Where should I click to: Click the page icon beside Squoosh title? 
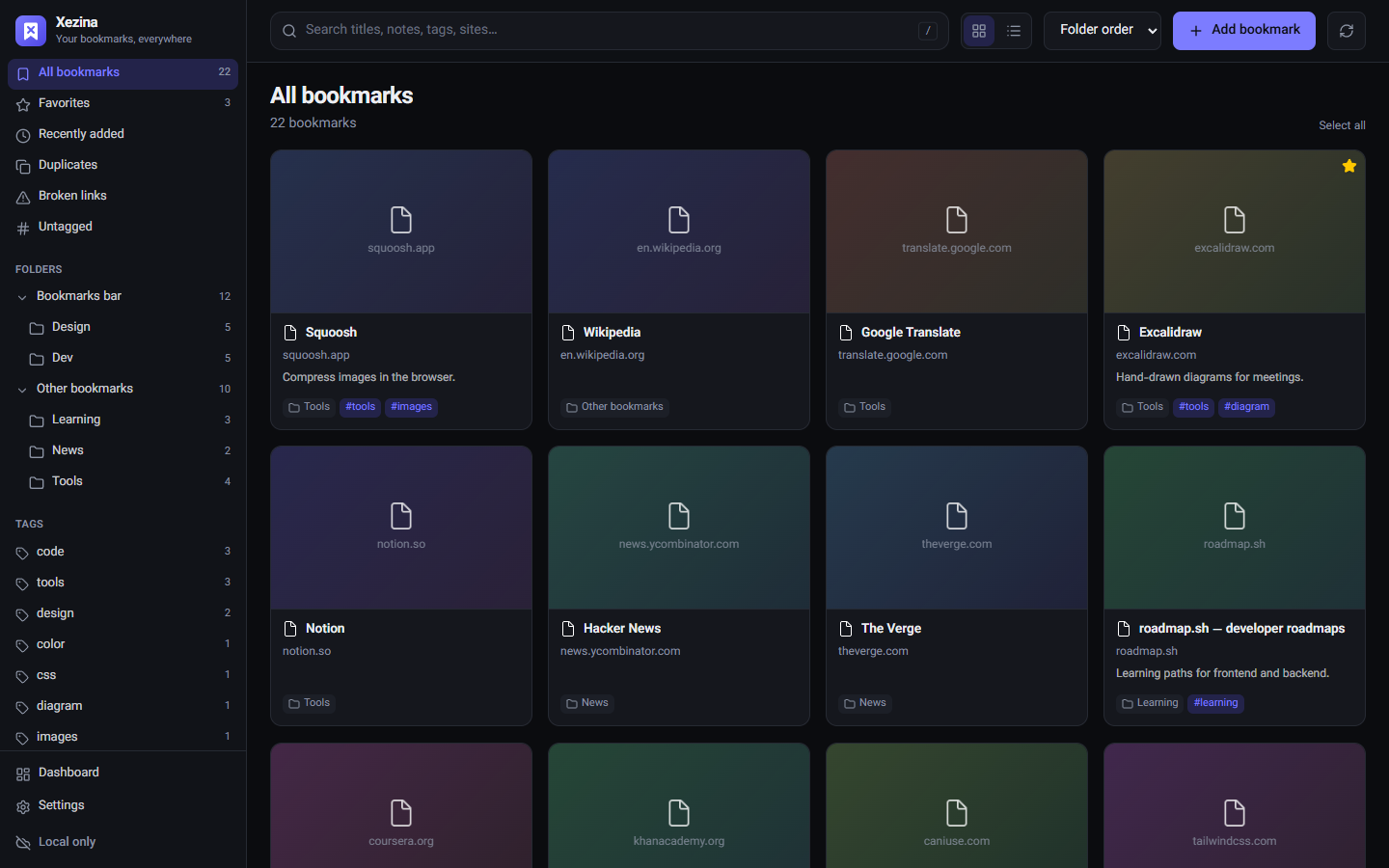[x=290, y=333]
